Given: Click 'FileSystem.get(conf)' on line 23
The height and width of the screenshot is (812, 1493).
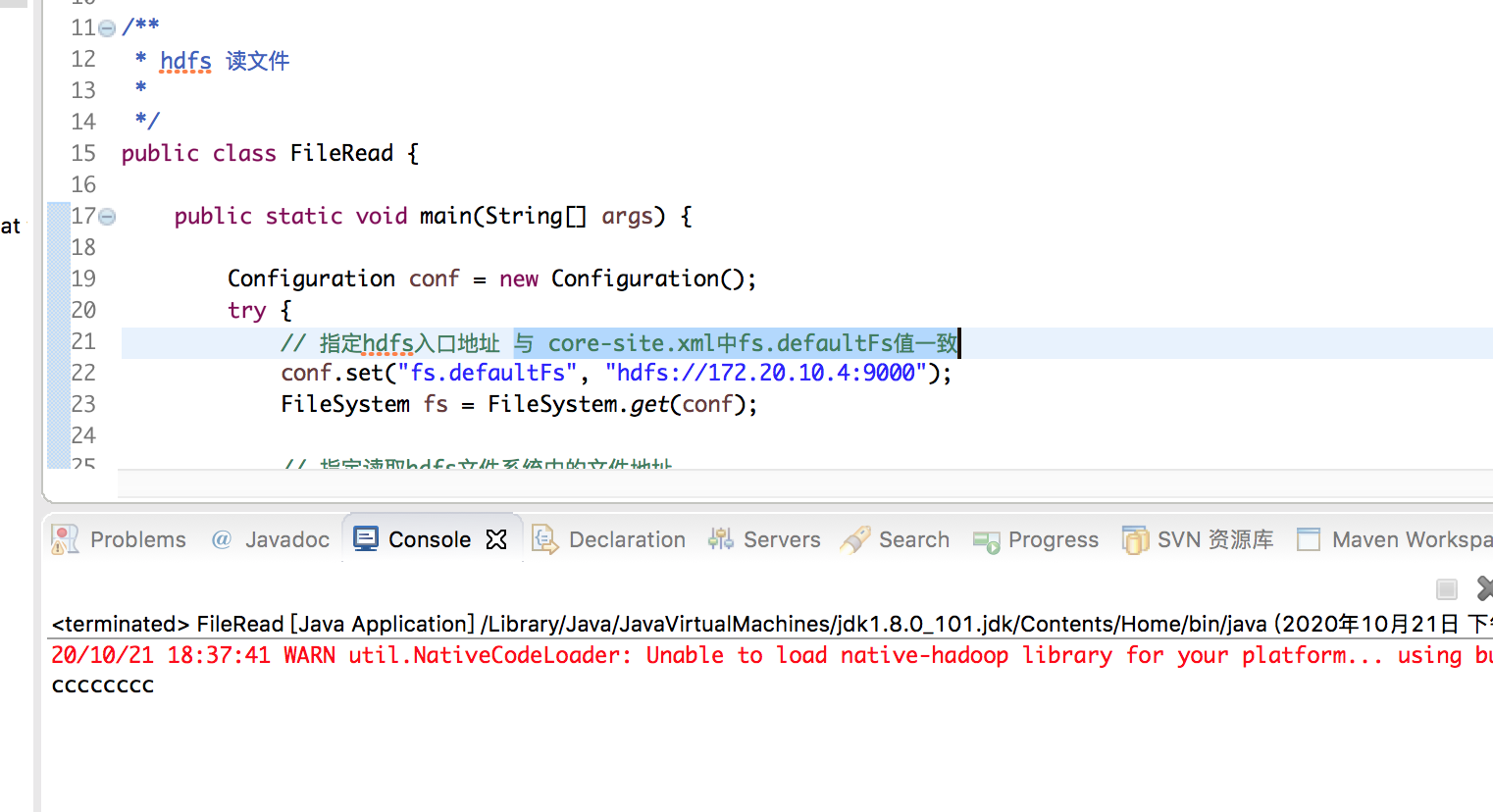Looking at the screenshot, I should (618, 404).
